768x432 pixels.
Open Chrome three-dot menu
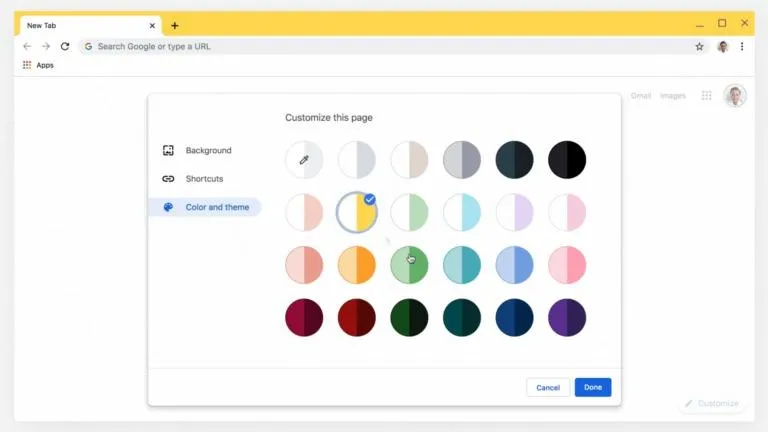(x=741, y=46)
